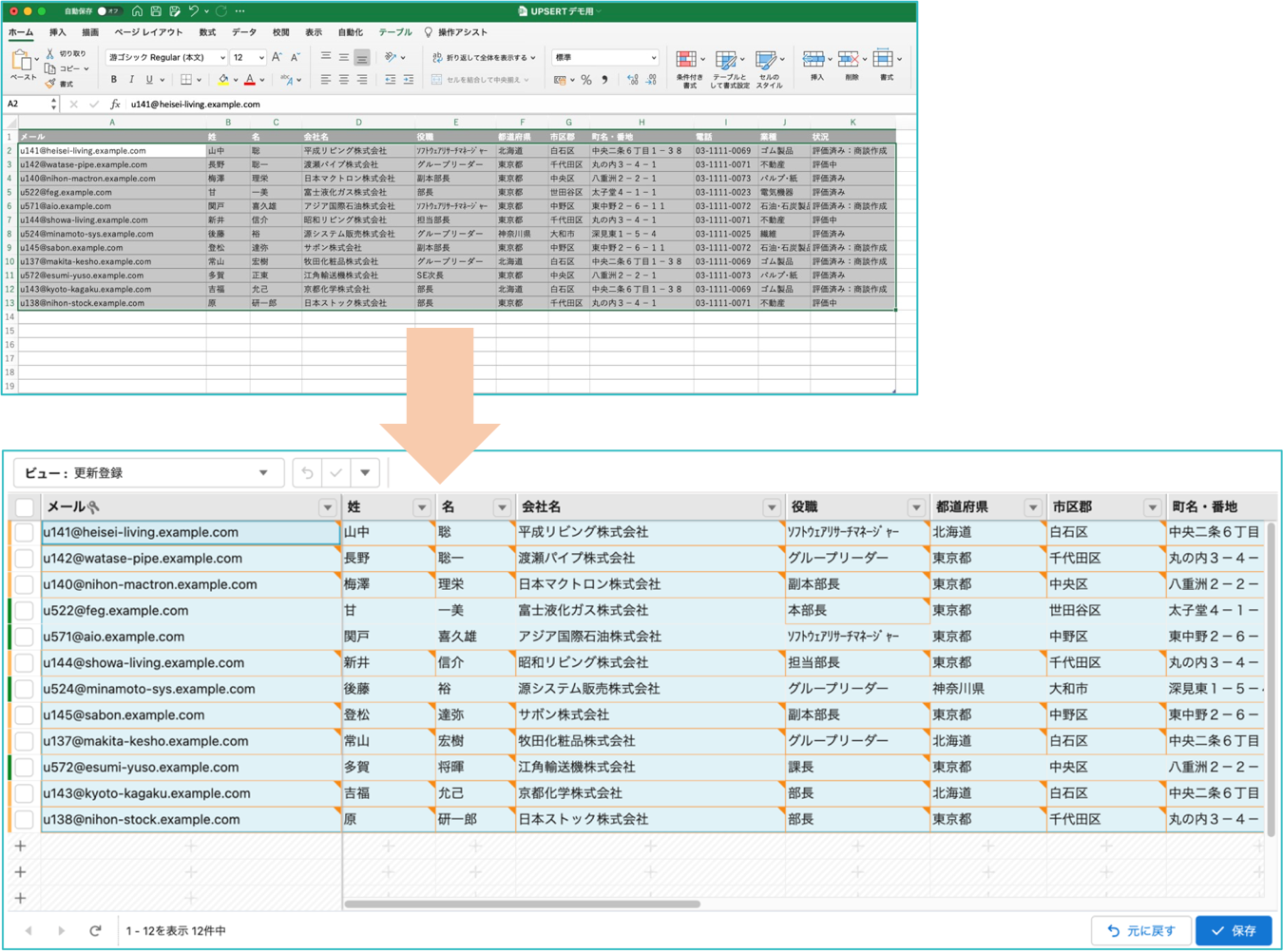1283x952 pixels.
Task: Click the undo arrow icon next to view selector
Action: click(x=307, y=472)
